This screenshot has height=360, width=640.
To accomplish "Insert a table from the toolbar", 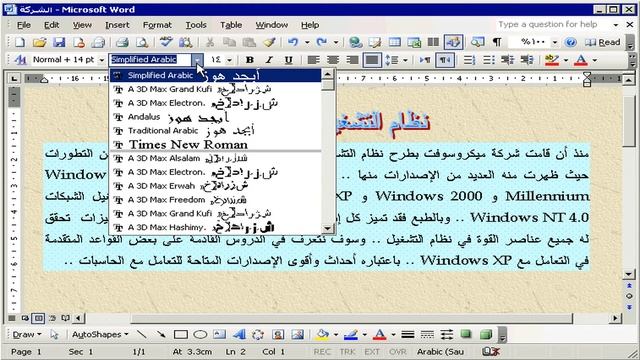I will coord(395,42).
